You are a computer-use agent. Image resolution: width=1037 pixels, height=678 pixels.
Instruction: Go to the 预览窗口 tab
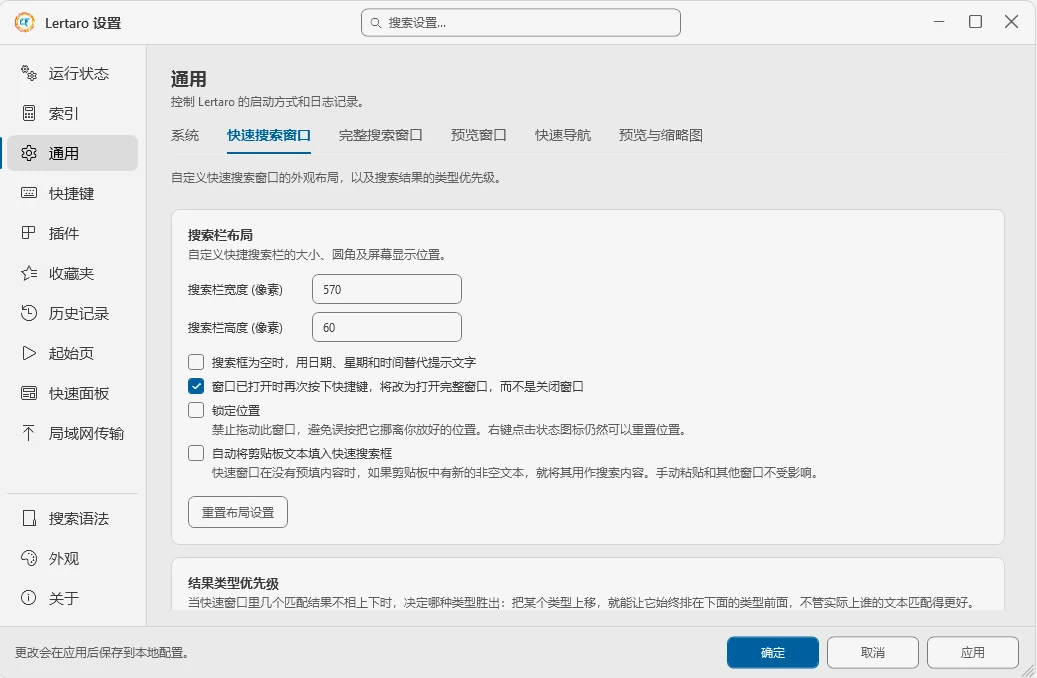click(x=478, y=135)
